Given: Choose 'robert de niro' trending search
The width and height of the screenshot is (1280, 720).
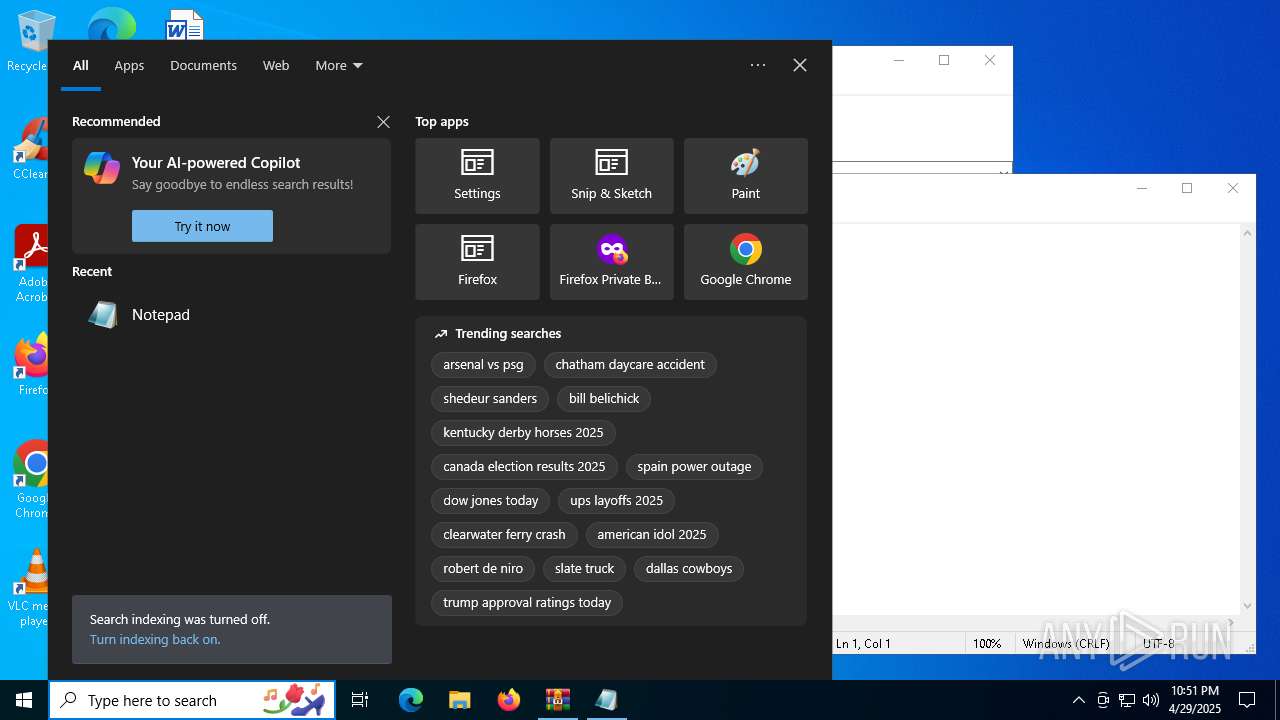Looking at the screenshot, I should (483, 569).
